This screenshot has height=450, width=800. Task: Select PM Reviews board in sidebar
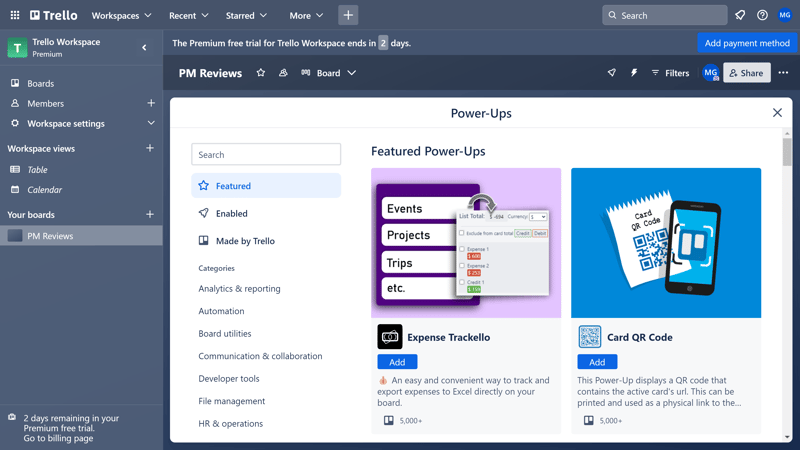pyautogui.click(x=81, y=236)
